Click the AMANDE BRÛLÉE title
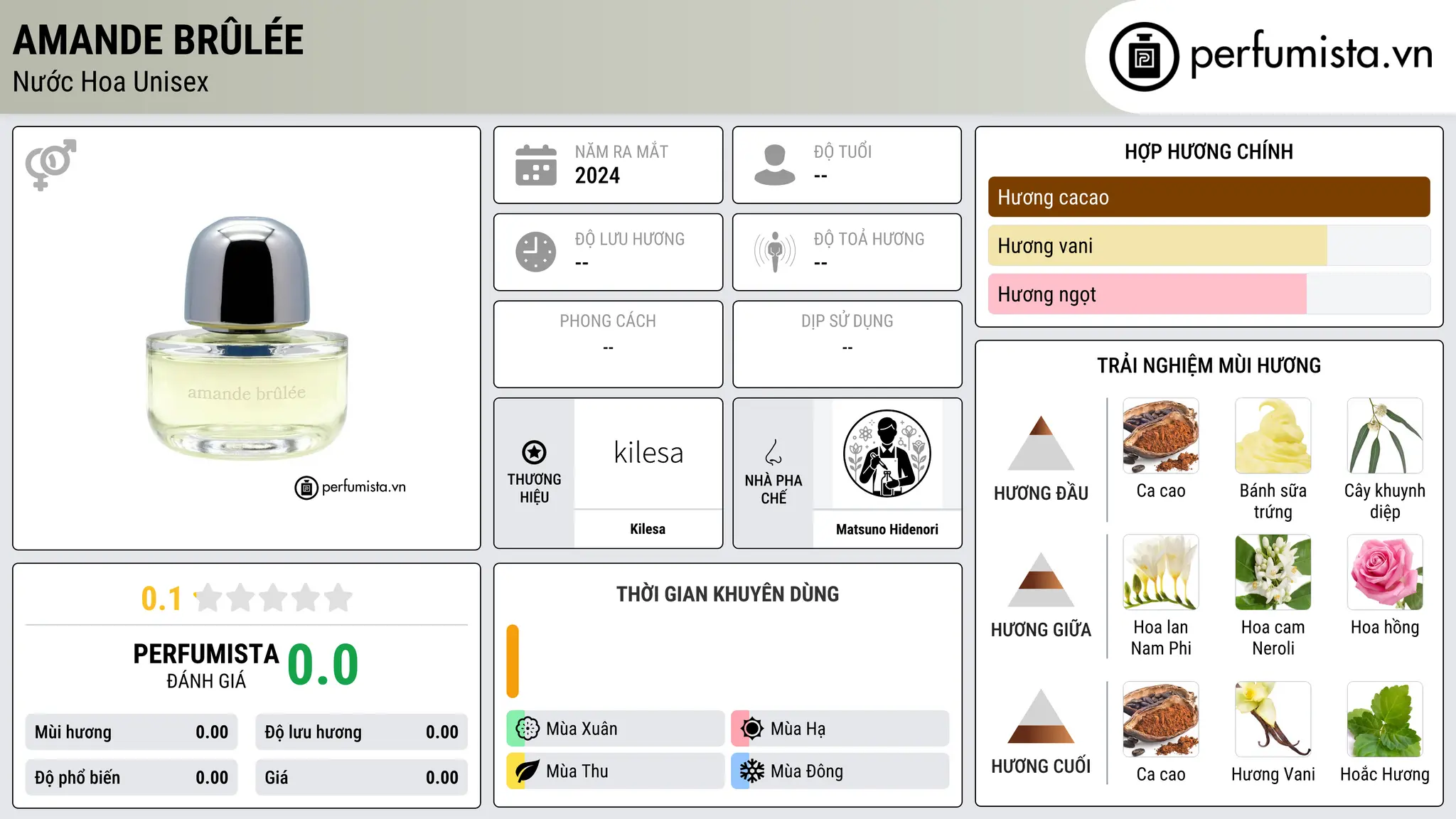The image size is (1456, 819). coord(158,39)
